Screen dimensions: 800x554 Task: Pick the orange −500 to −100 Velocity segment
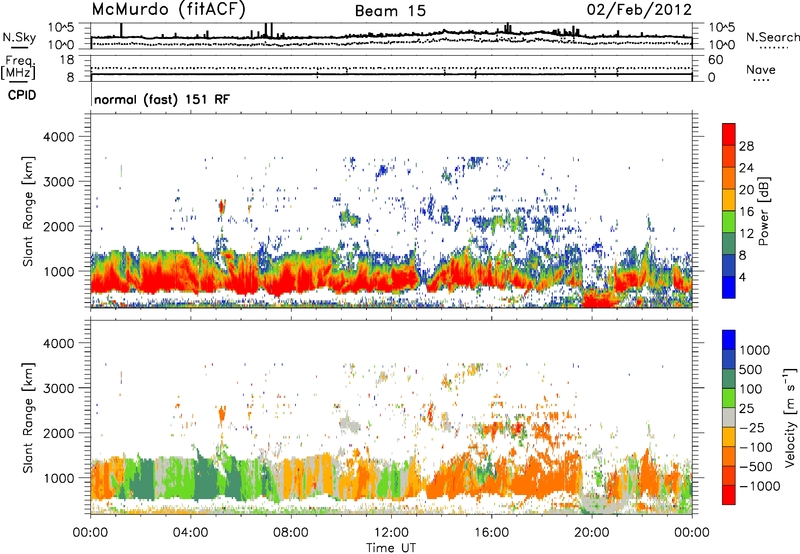[729, 456]
